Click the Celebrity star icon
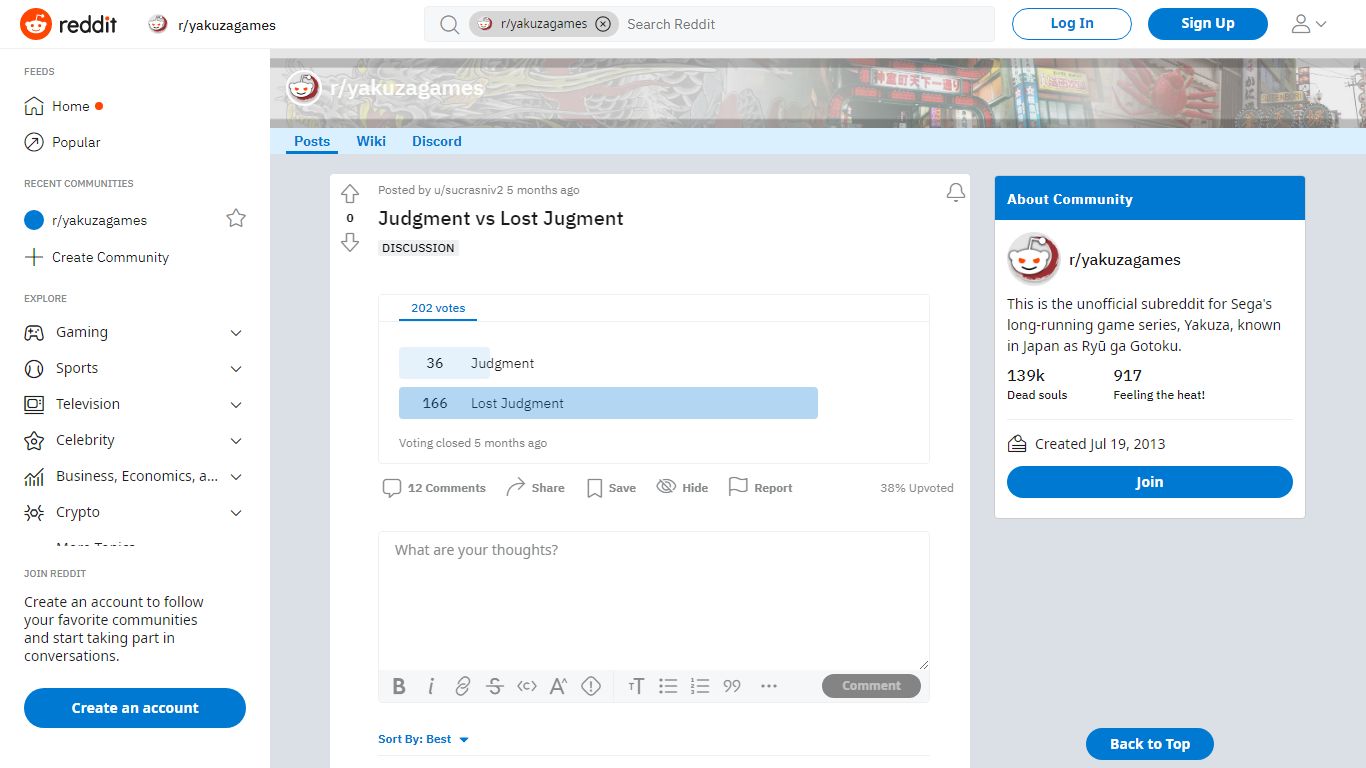 [x=34, y=440]
